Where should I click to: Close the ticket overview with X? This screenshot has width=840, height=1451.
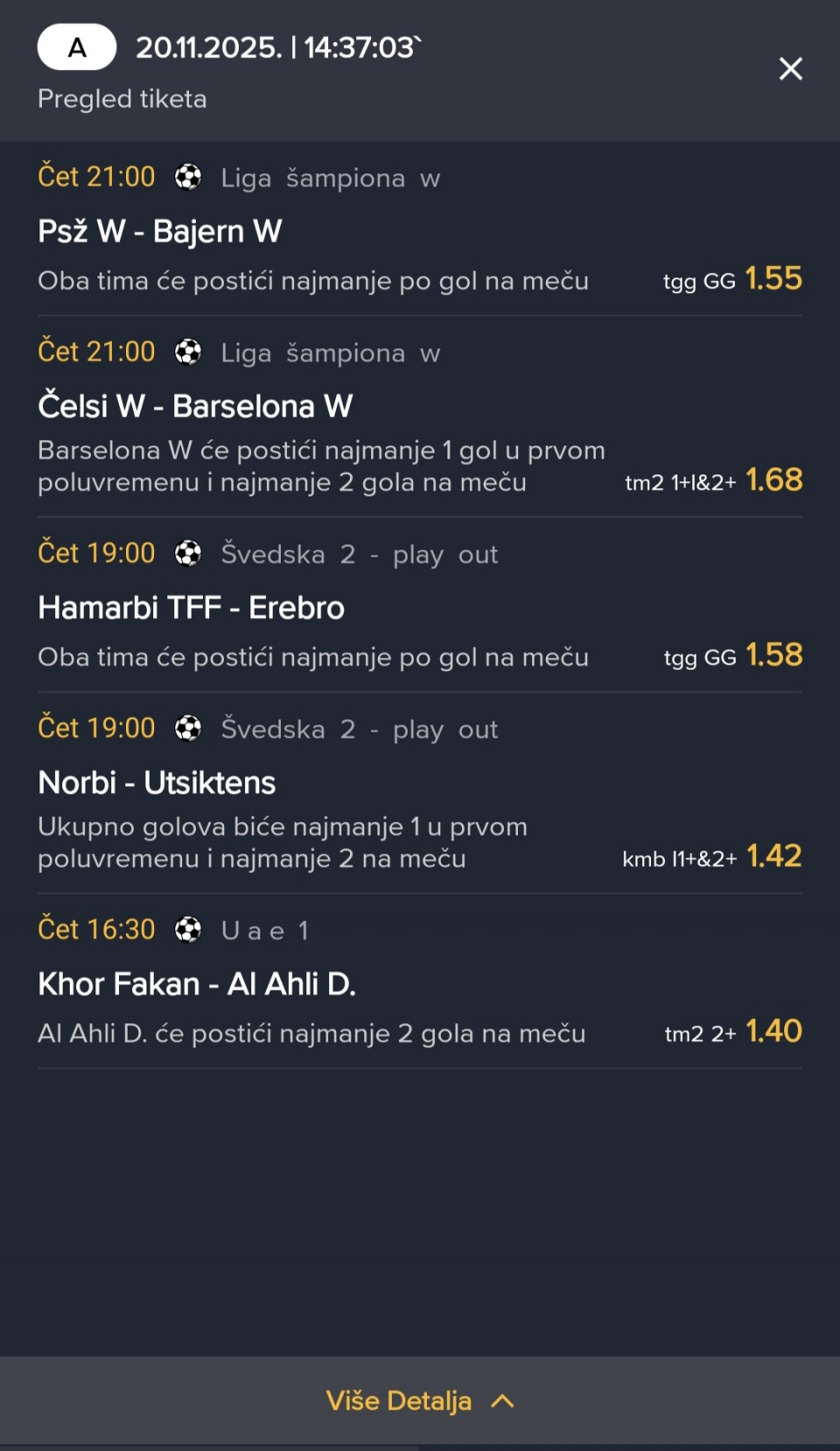(790, 69)
